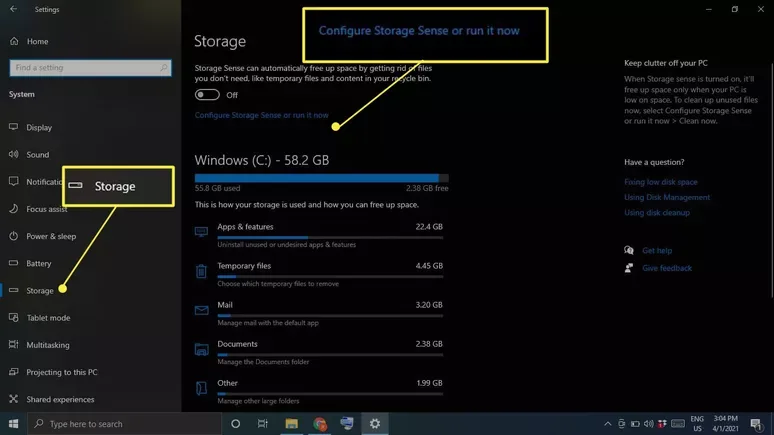Open the taskbar volume control

[x=649, y=424]
